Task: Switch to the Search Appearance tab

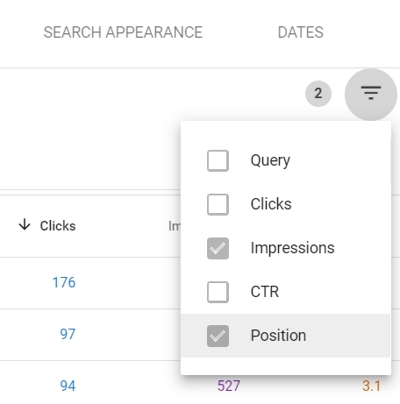Action: (x=123, y=33)
